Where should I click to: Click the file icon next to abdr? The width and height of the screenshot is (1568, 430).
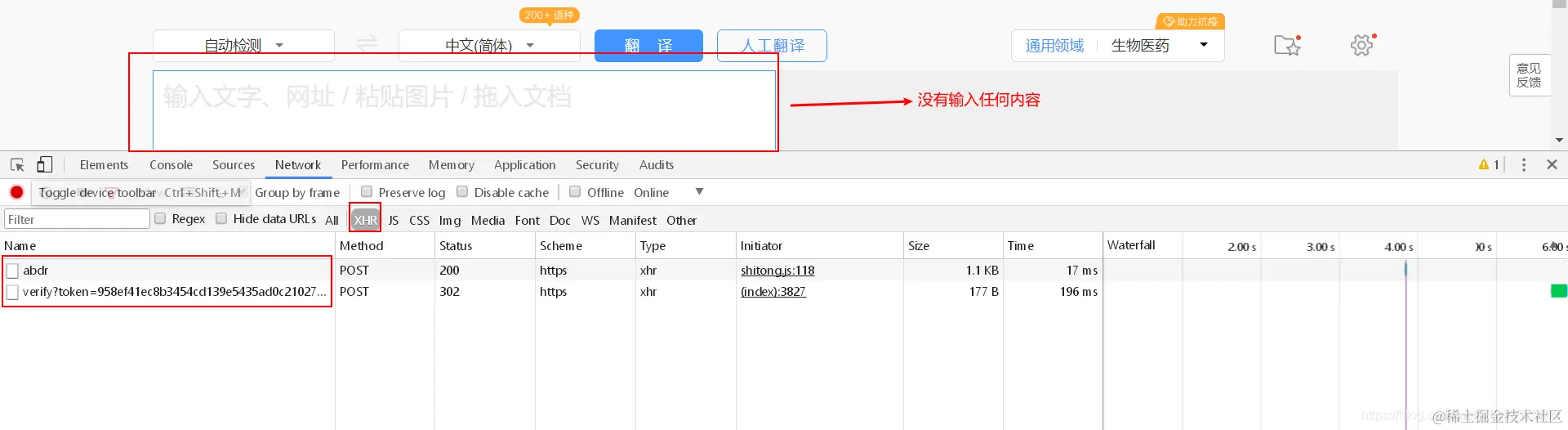[x=12, y=271]
